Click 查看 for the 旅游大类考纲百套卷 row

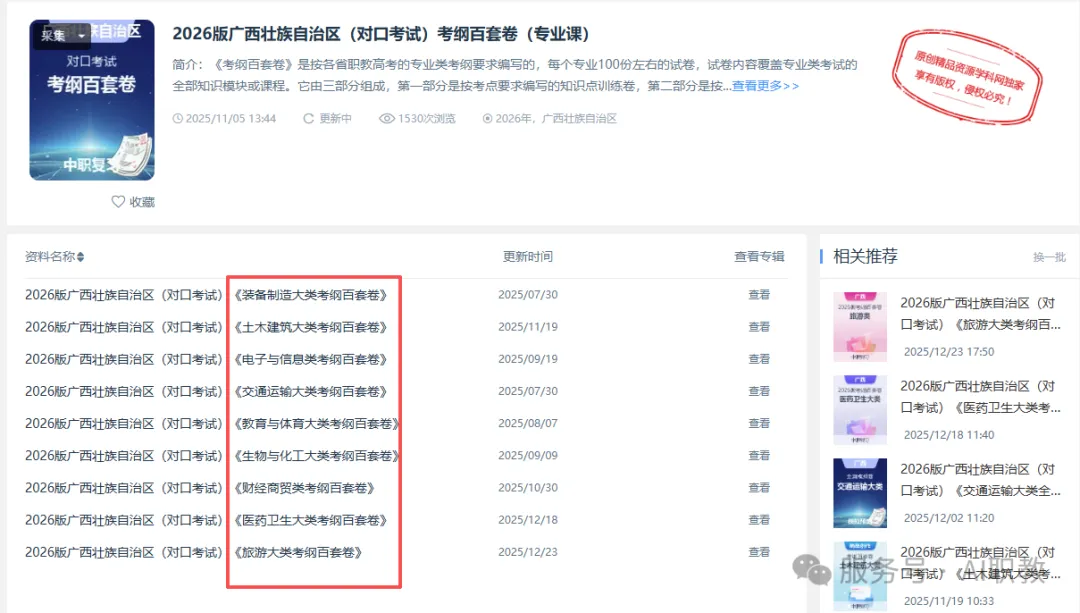click(759, 551)
